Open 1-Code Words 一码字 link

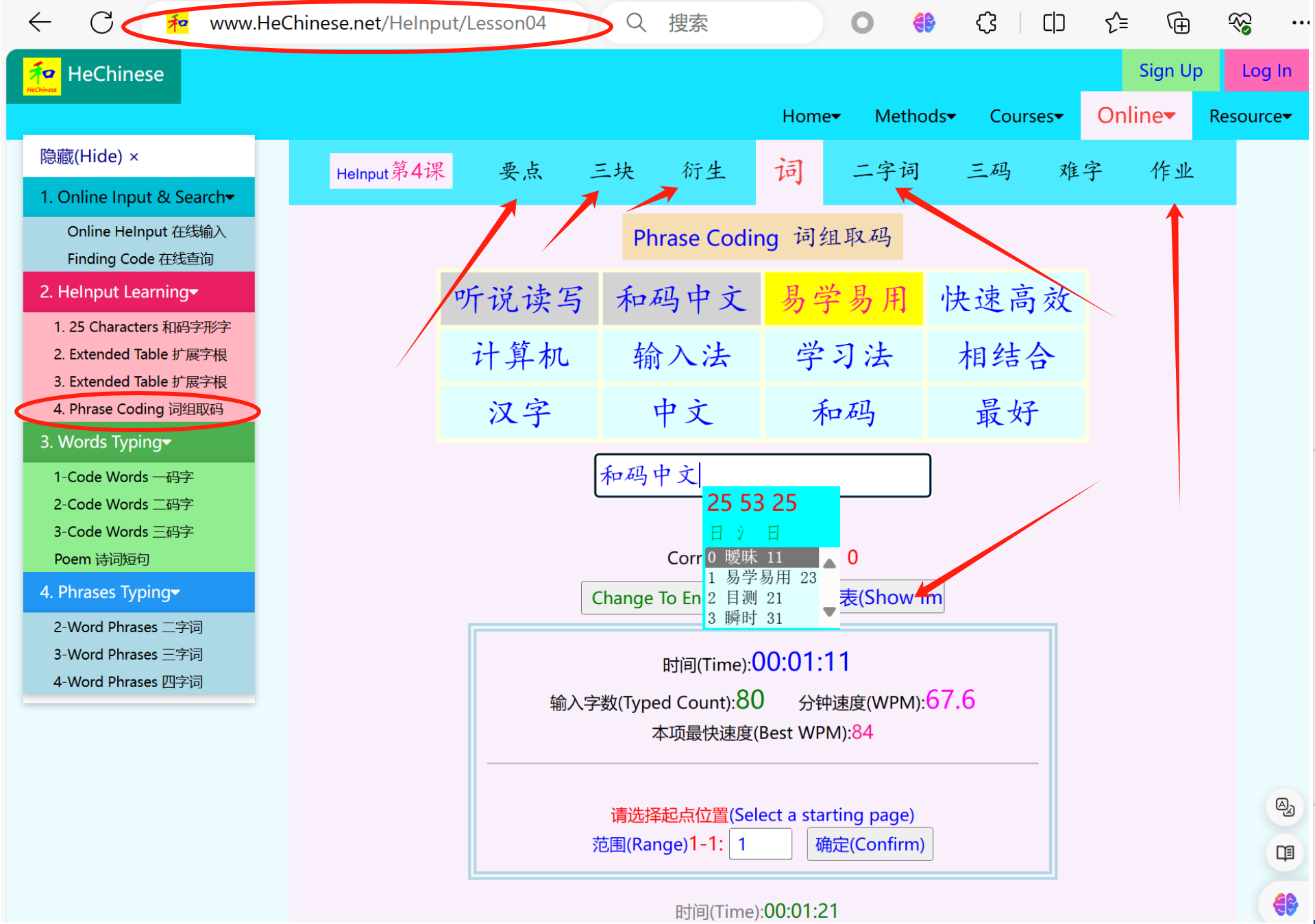[x=123, y=477]
